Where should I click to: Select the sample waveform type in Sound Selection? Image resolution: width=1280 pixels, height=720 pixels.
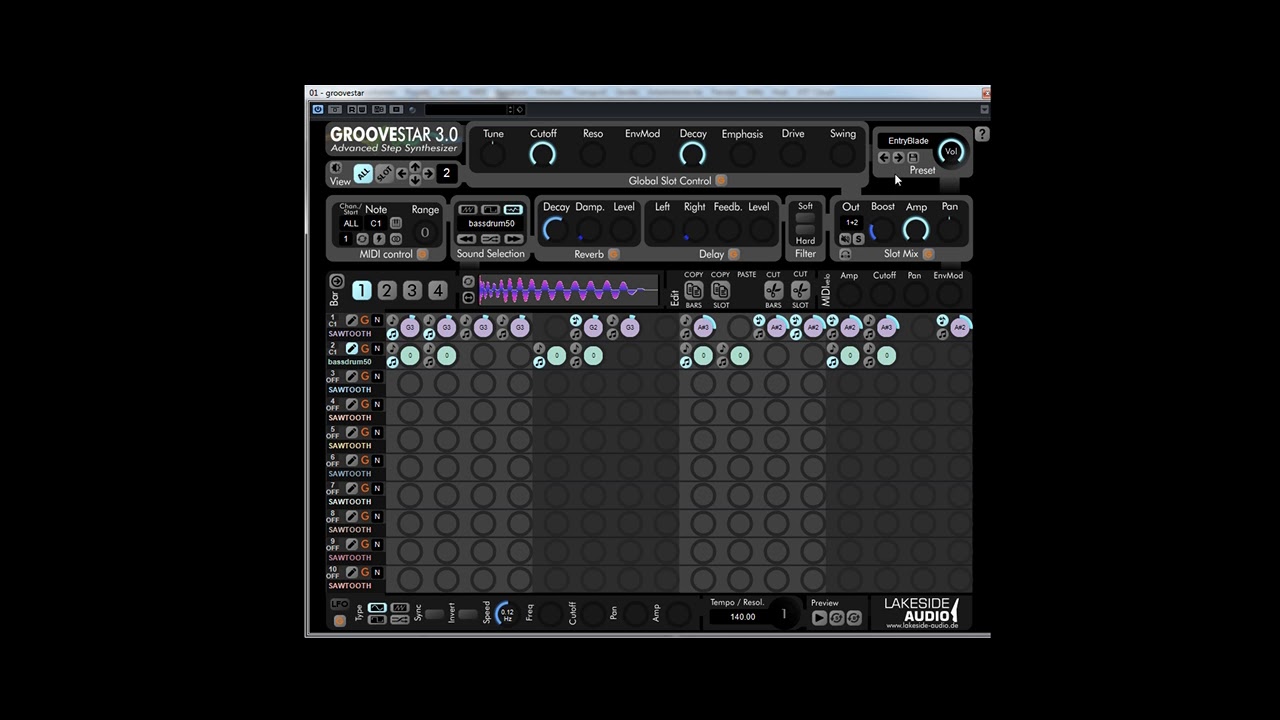pos(513,209)
